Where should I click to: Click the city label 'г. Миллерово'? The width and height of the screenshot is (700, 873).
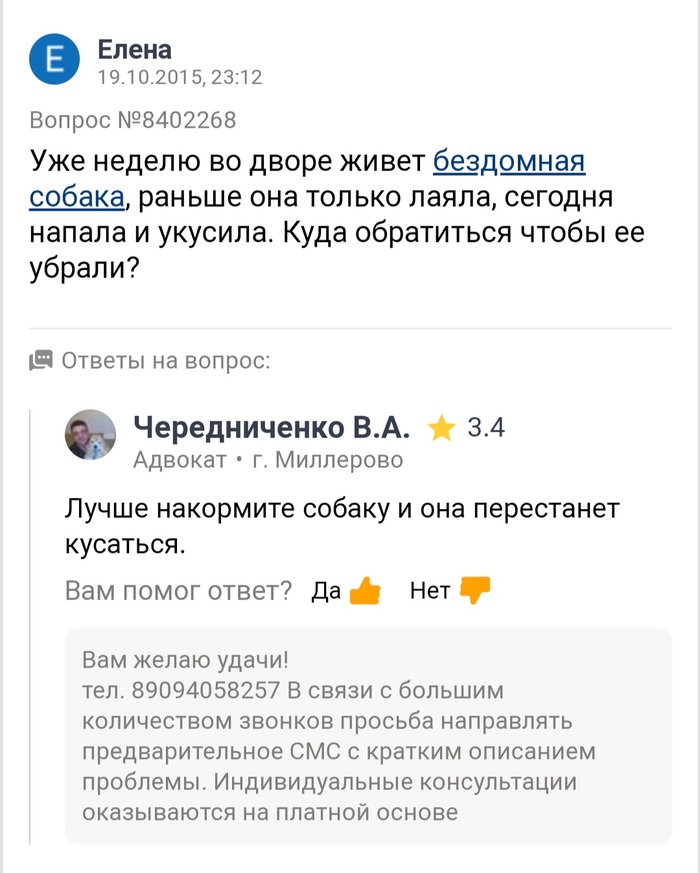click(x=298, y=460)
